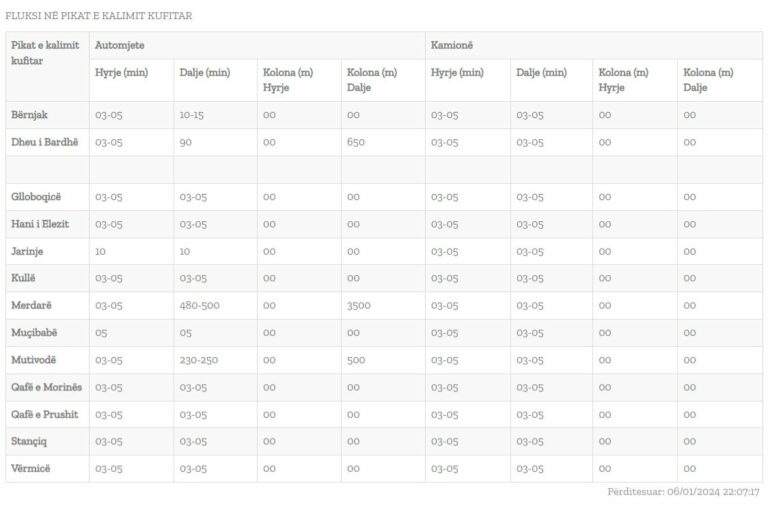Select the Vërmicë row label

(x=29, y=468)
